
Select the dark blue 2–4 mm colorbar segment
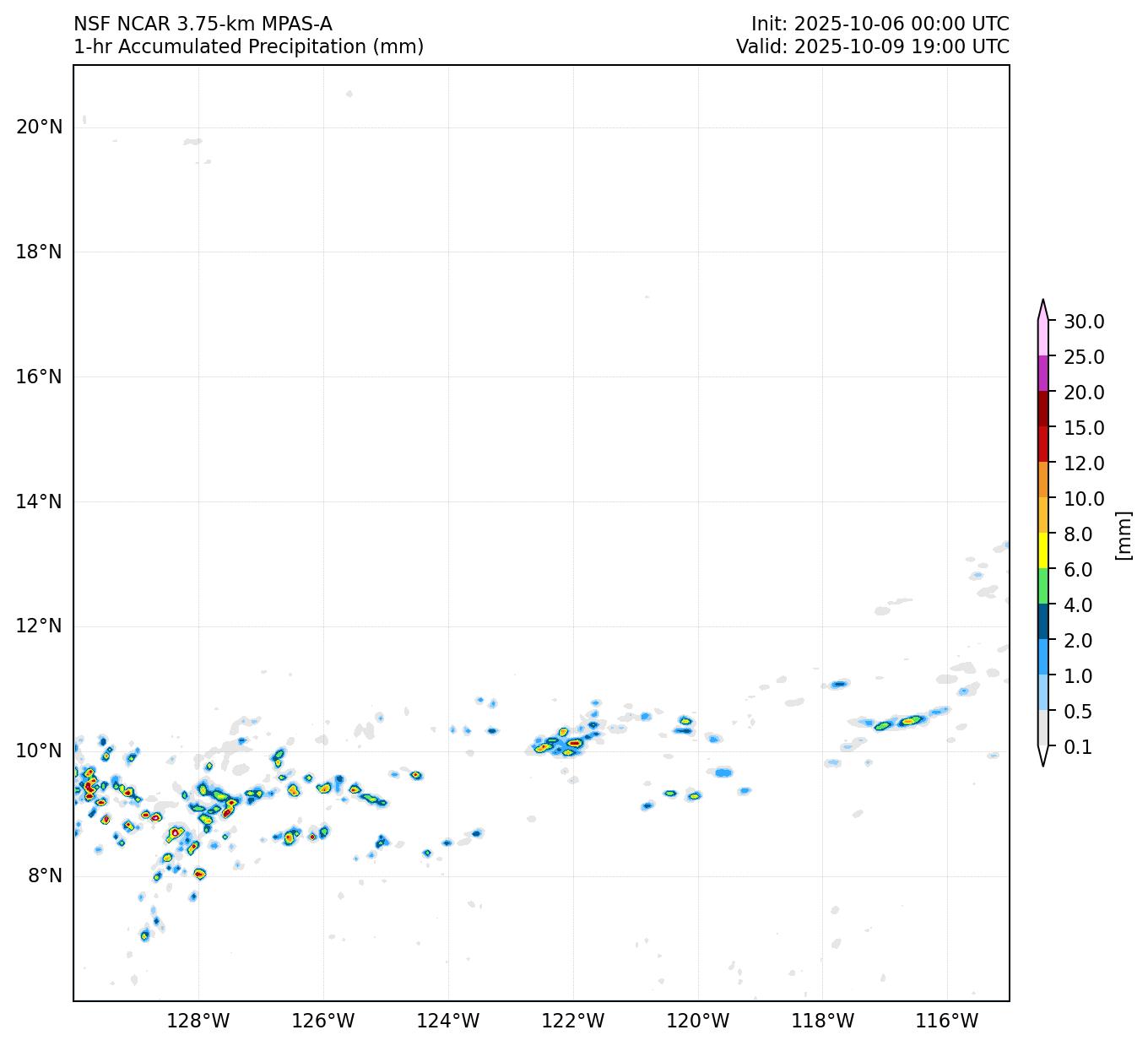click(1043, 622)
